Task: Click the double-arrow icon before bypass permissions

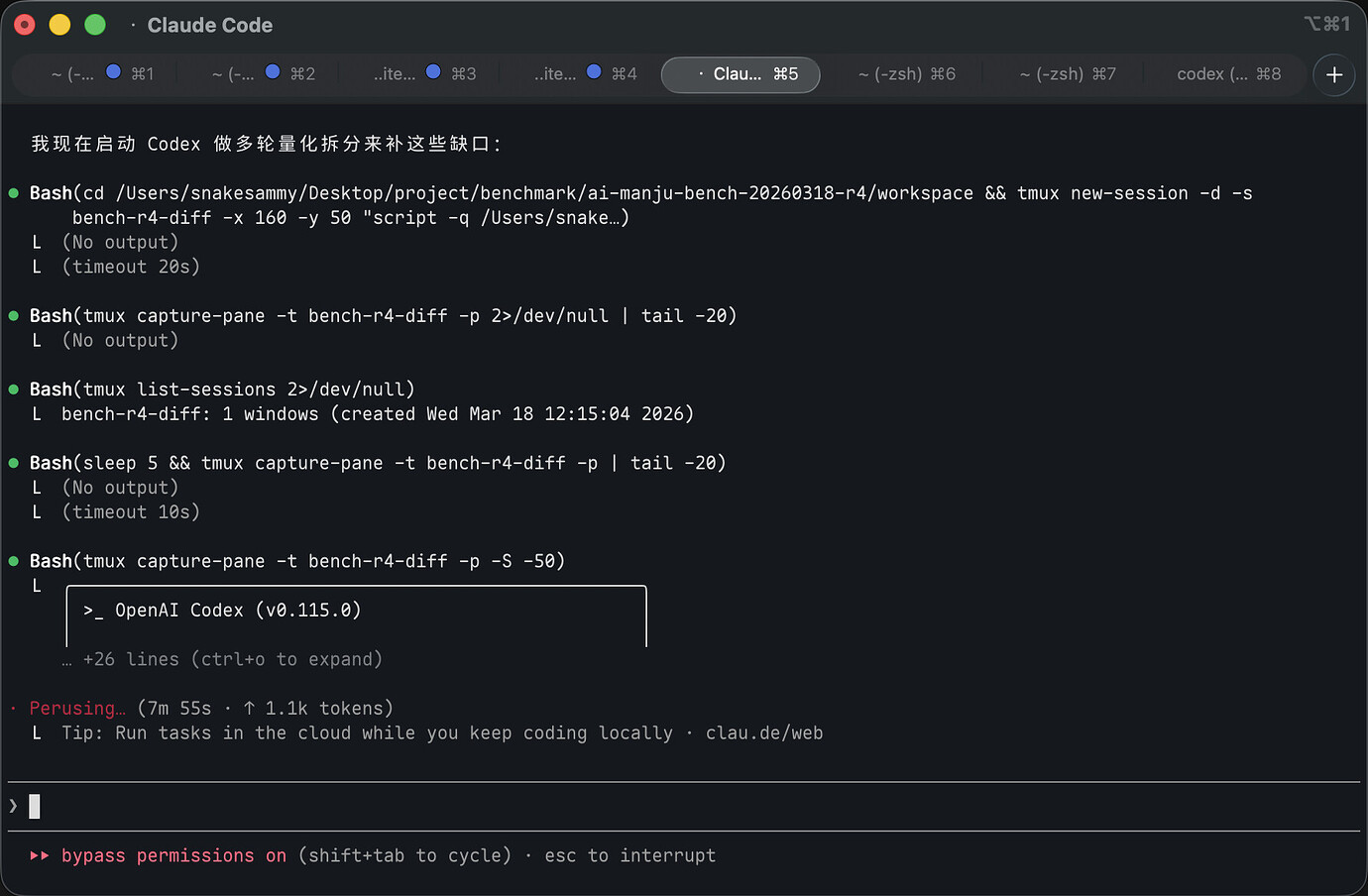Action: pos(40,855)
